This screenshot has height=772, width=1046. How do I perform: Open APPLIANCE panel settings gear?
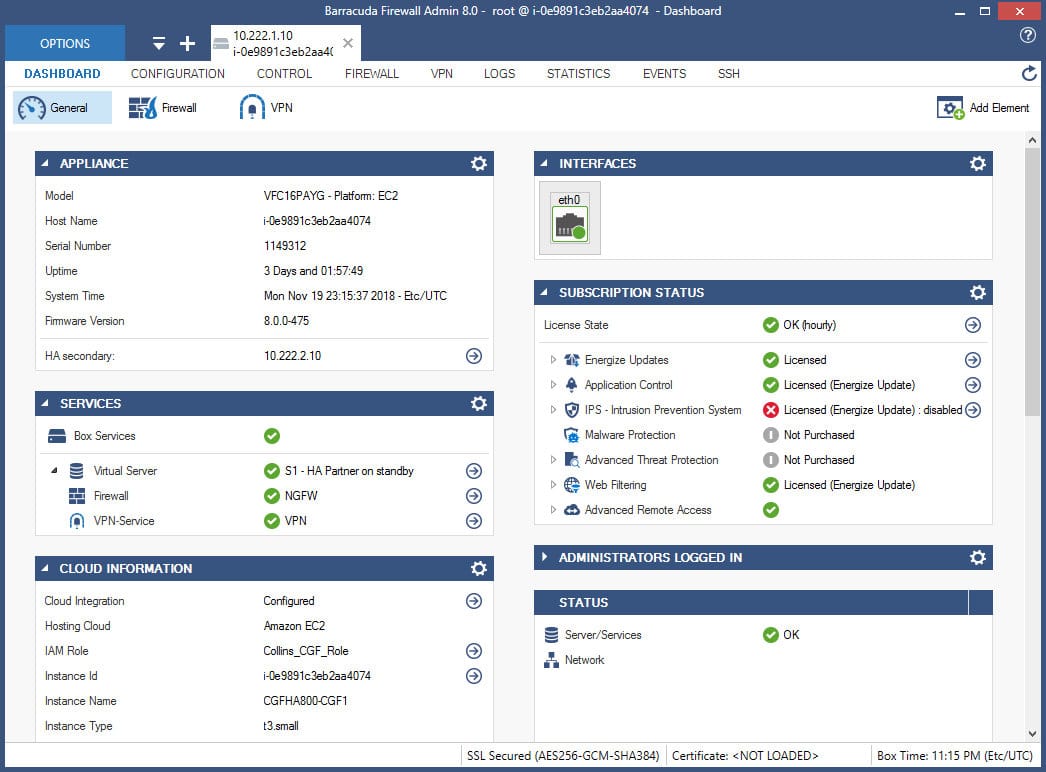coord(479,163)
